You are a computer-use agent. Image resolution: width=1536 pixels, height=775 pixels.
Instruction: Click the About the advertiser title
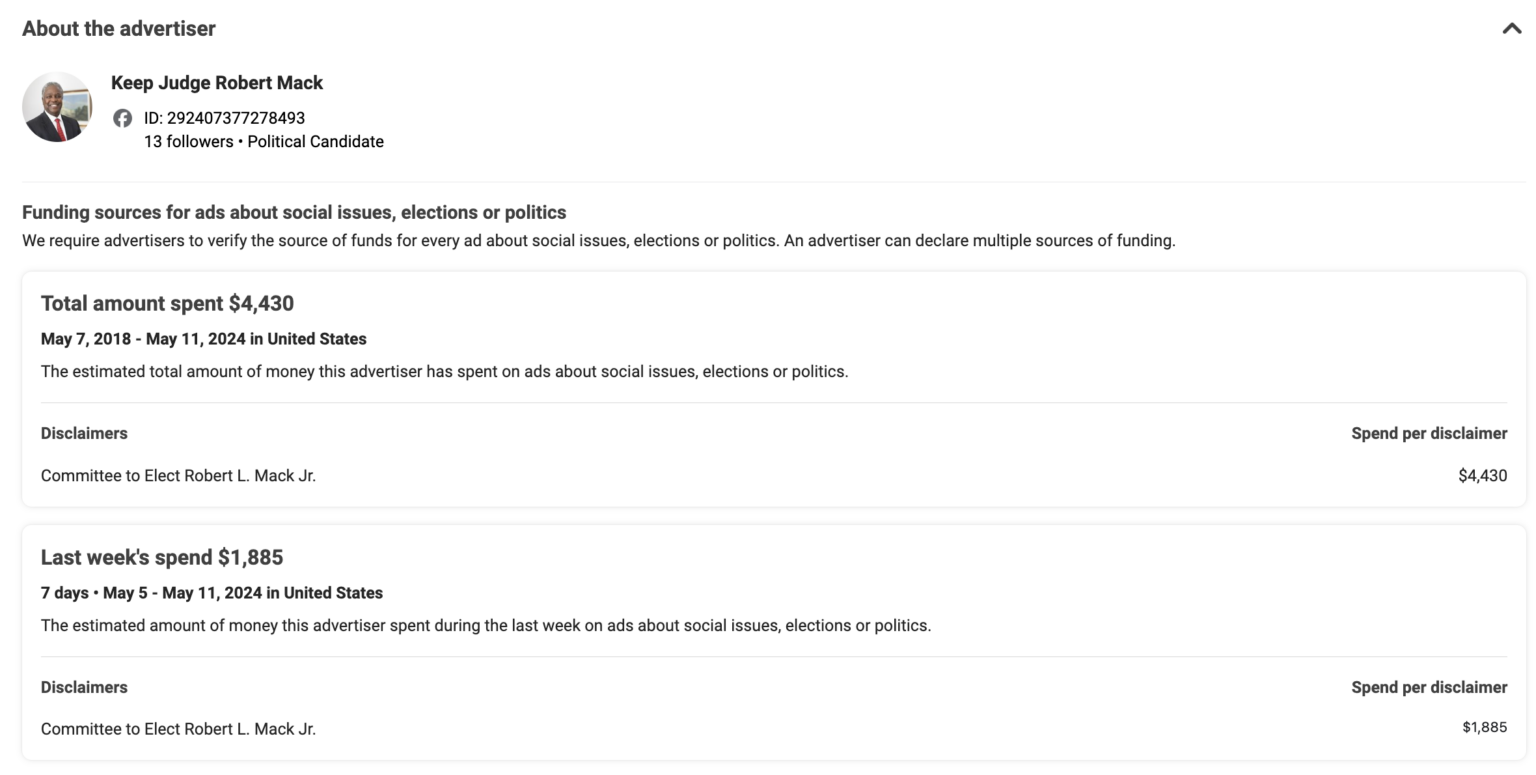coord(118,29)
